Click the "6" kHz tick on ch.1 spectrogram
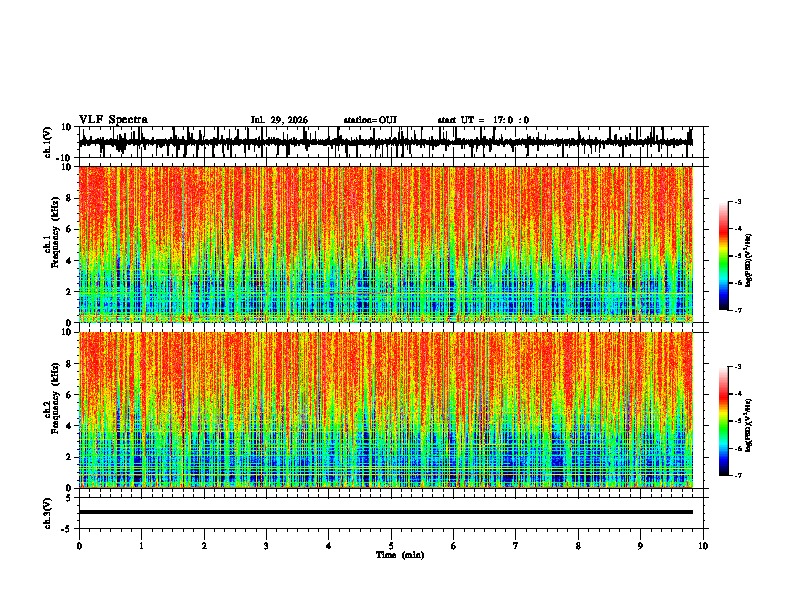 tap(69, 230)
